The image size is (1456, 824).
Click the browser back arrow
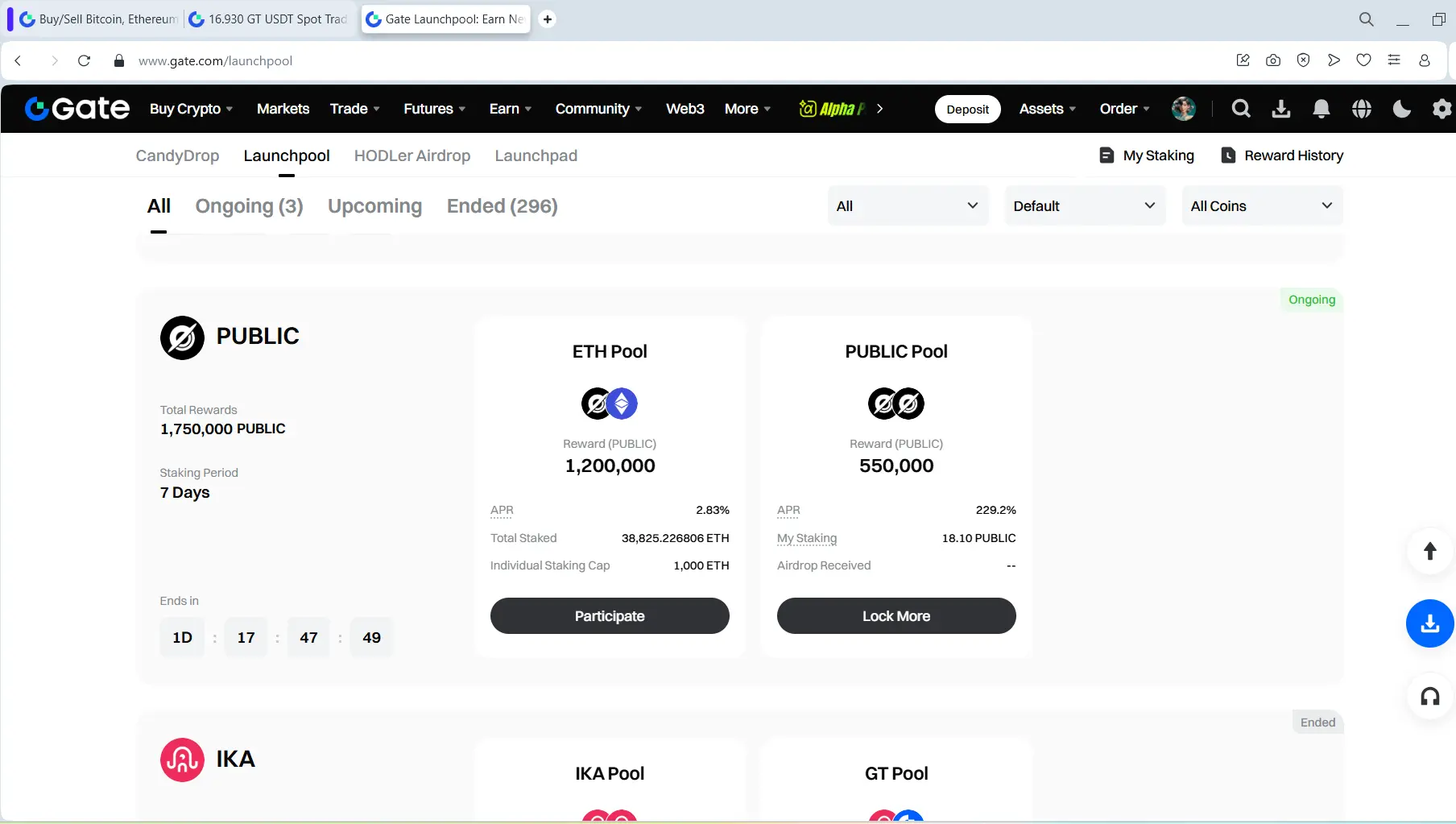click(18, 60)
